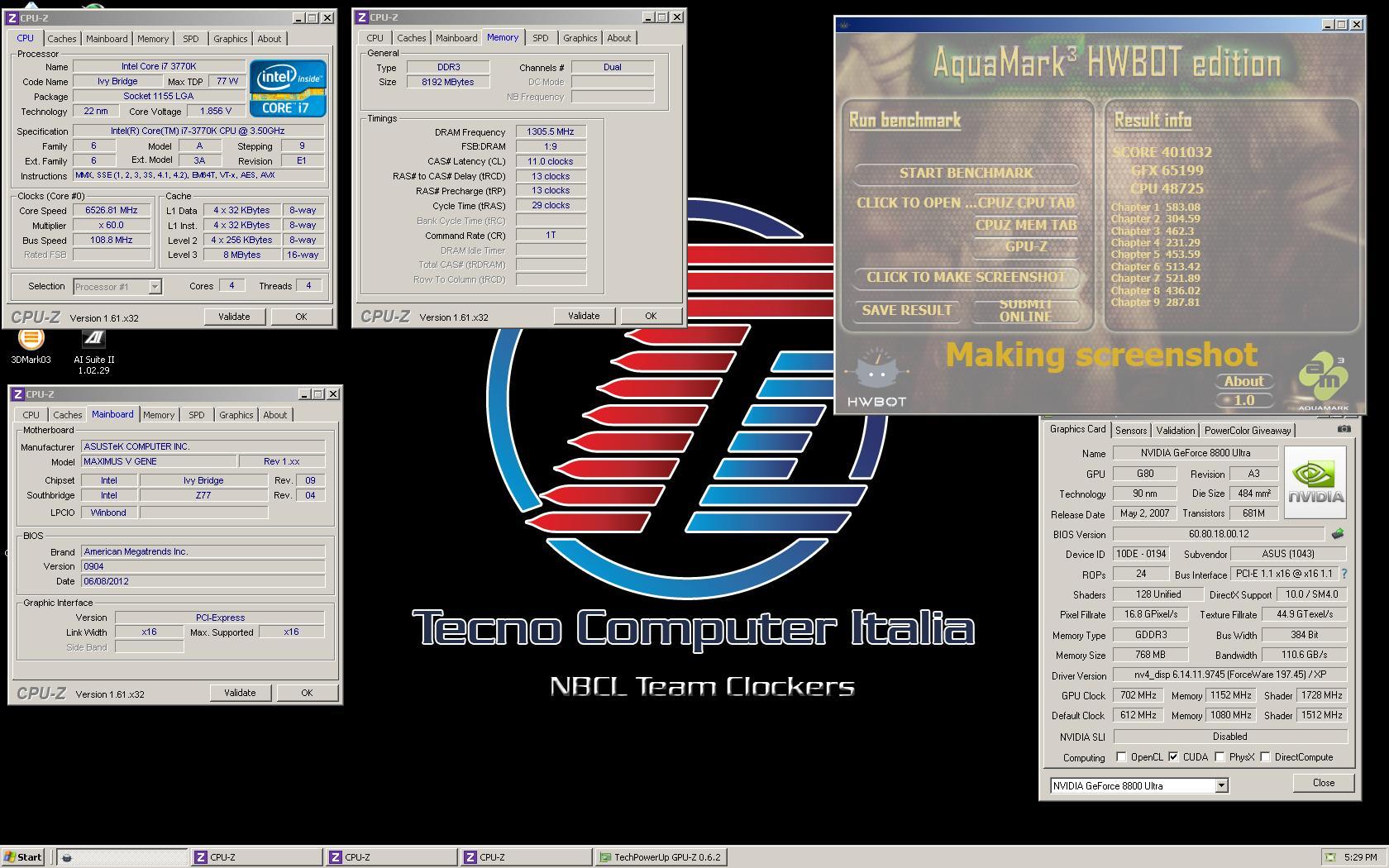Click the BIOS Version field 60.80.18.00.12

click(1219, 534)
